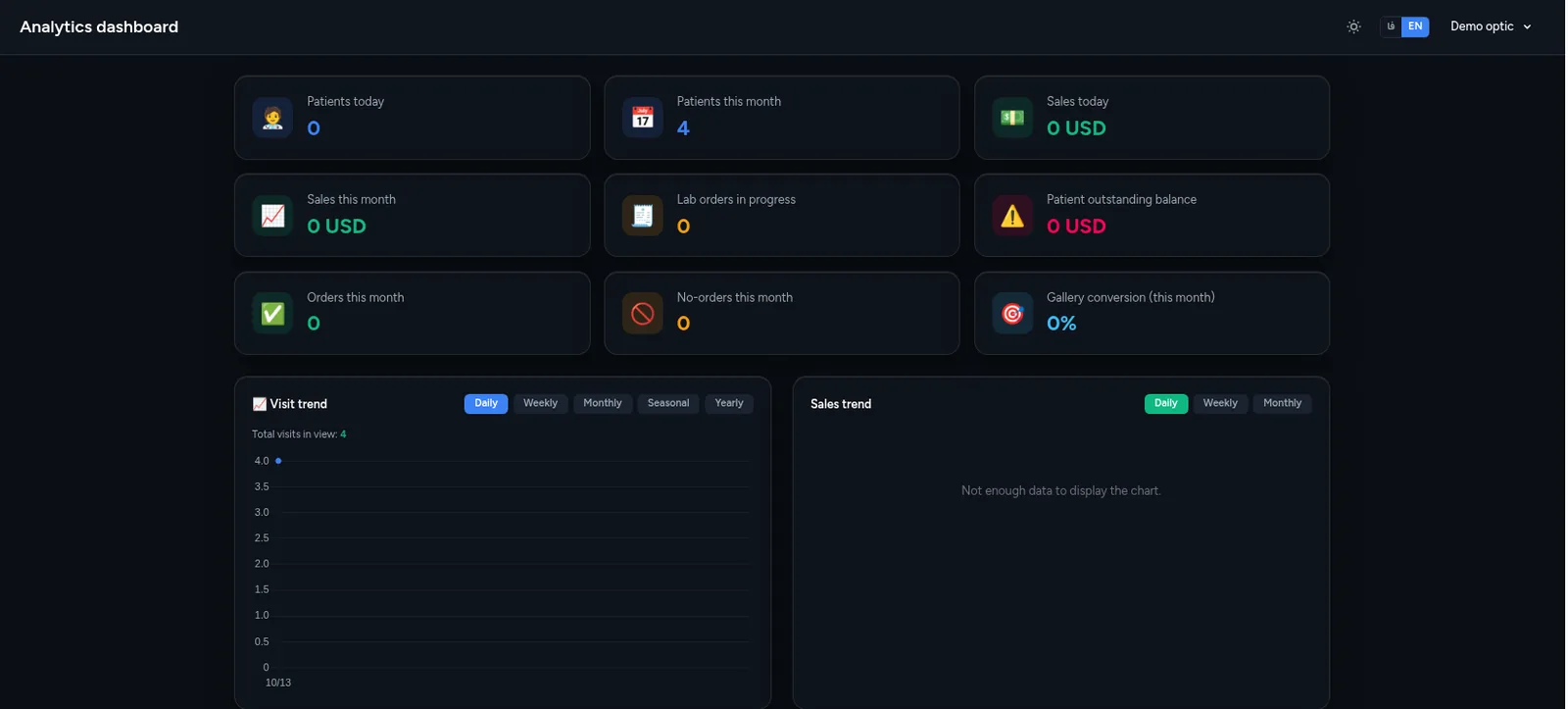The image size is (1568, 709).
Task: Click the Lab orders receipt icon
Action: coord(643,216)
